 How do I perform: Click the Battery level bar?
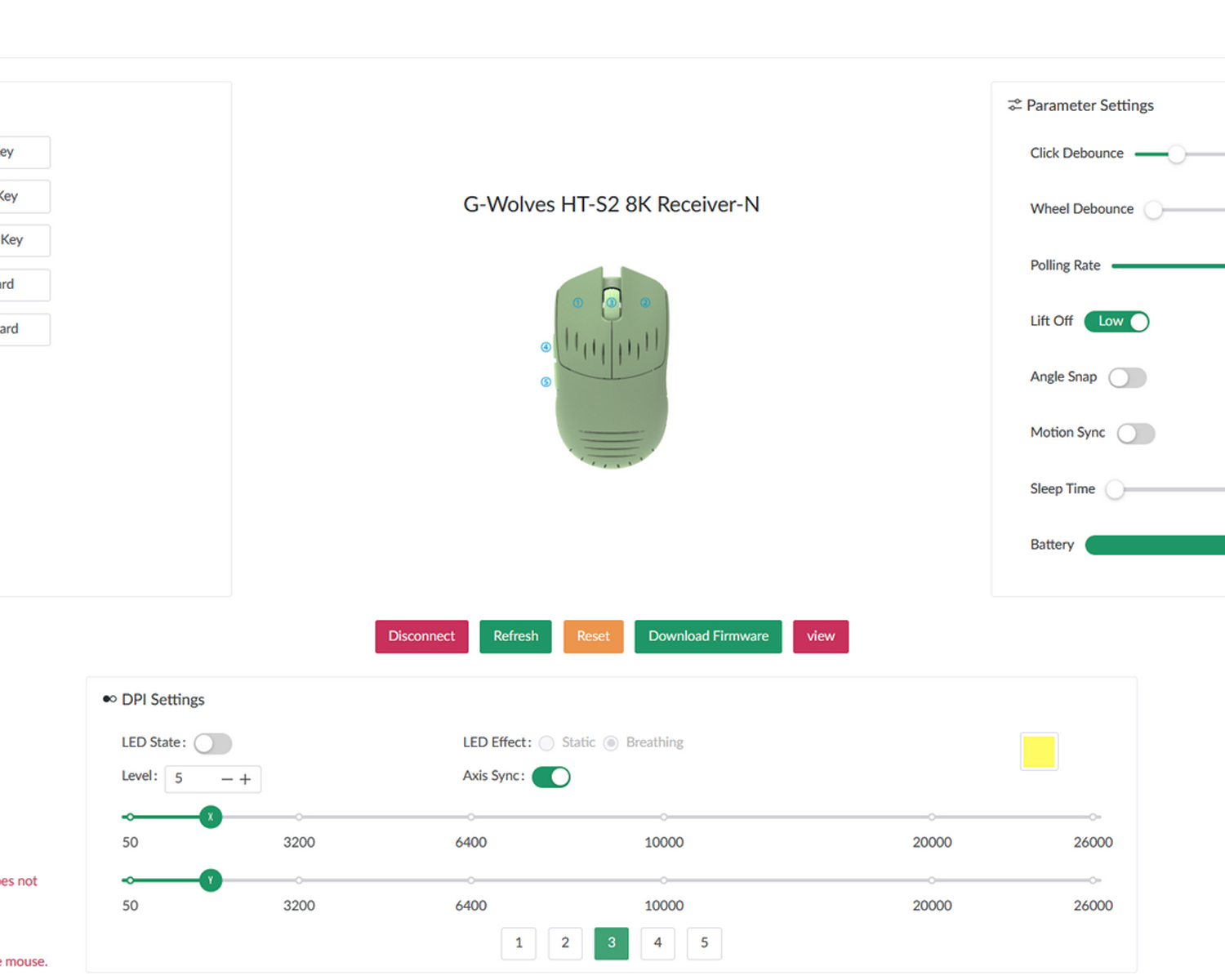[1155, 546]
